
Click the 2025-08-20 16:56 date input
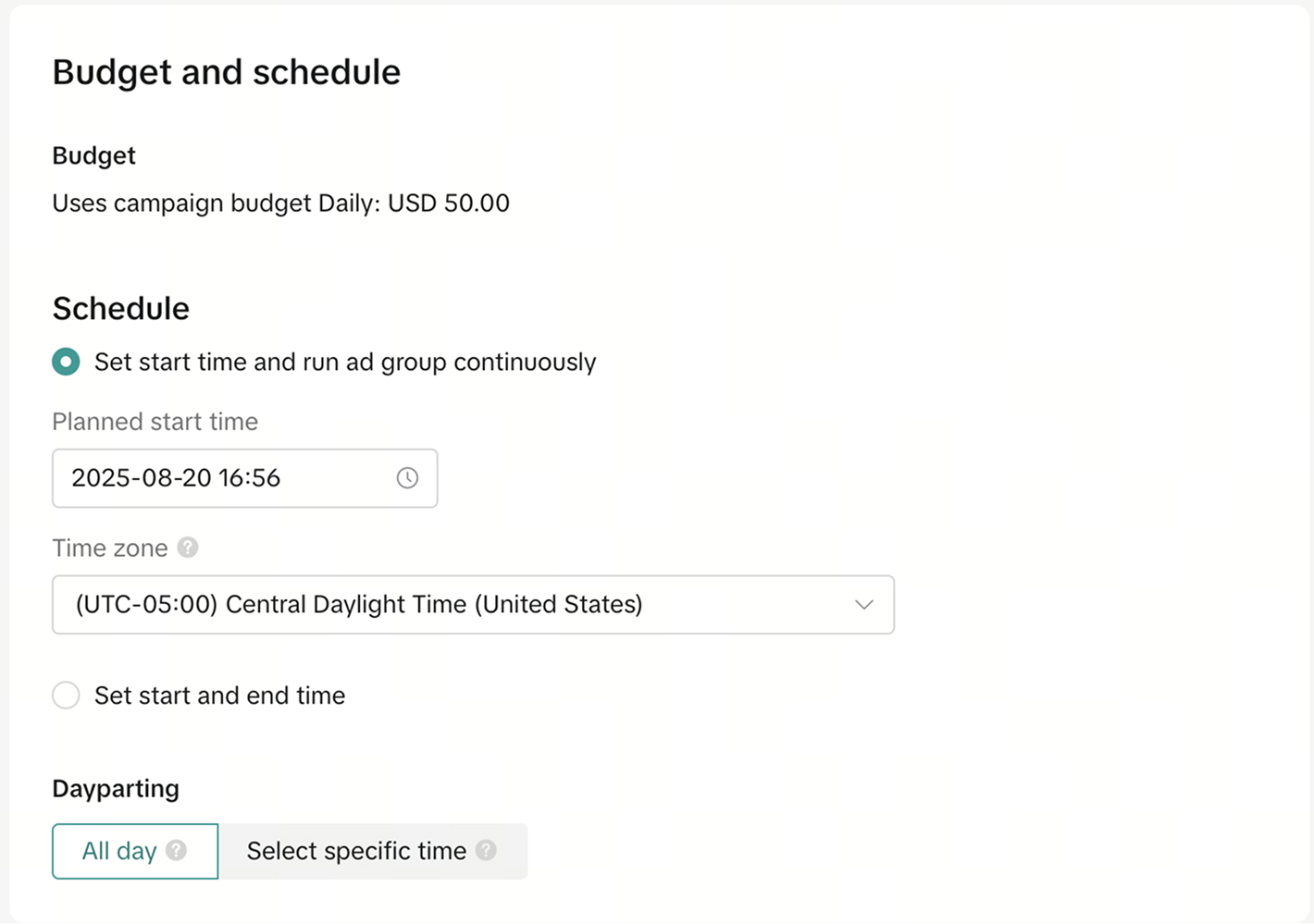pyautogui.click(x=222, y=478)
